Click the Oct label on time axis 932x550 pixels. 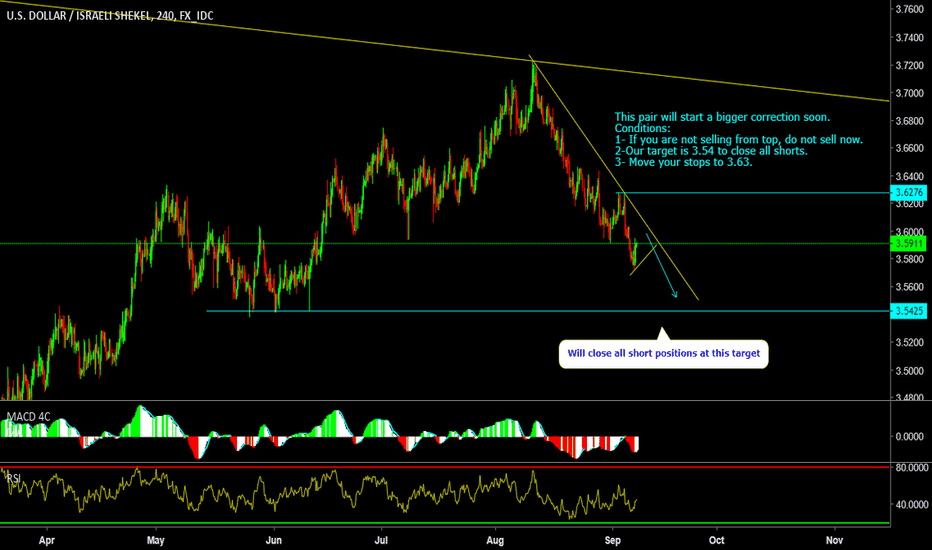(x=716, y=540)
